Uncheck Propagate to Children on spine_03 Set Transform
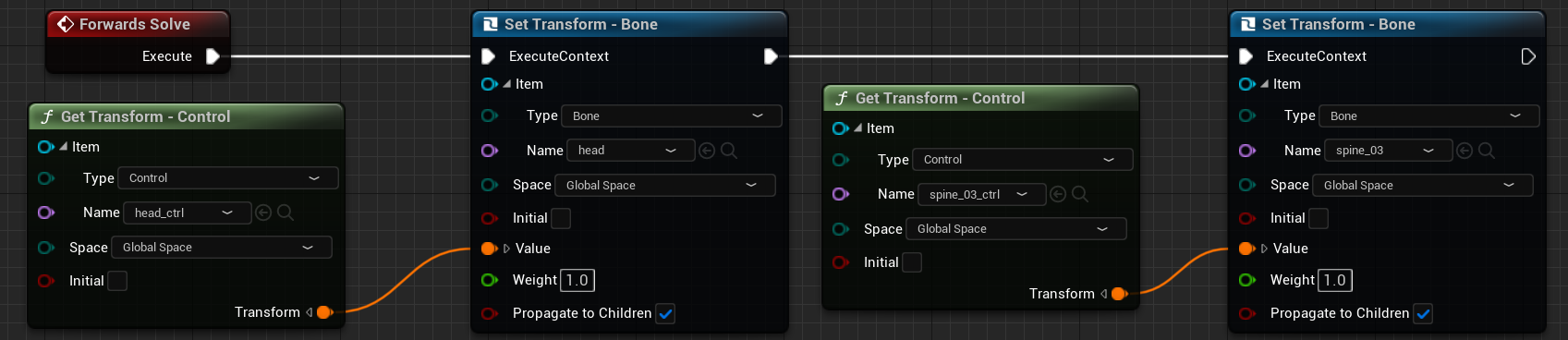Viewport: 1568px width, 340px height. [1423, 313]
